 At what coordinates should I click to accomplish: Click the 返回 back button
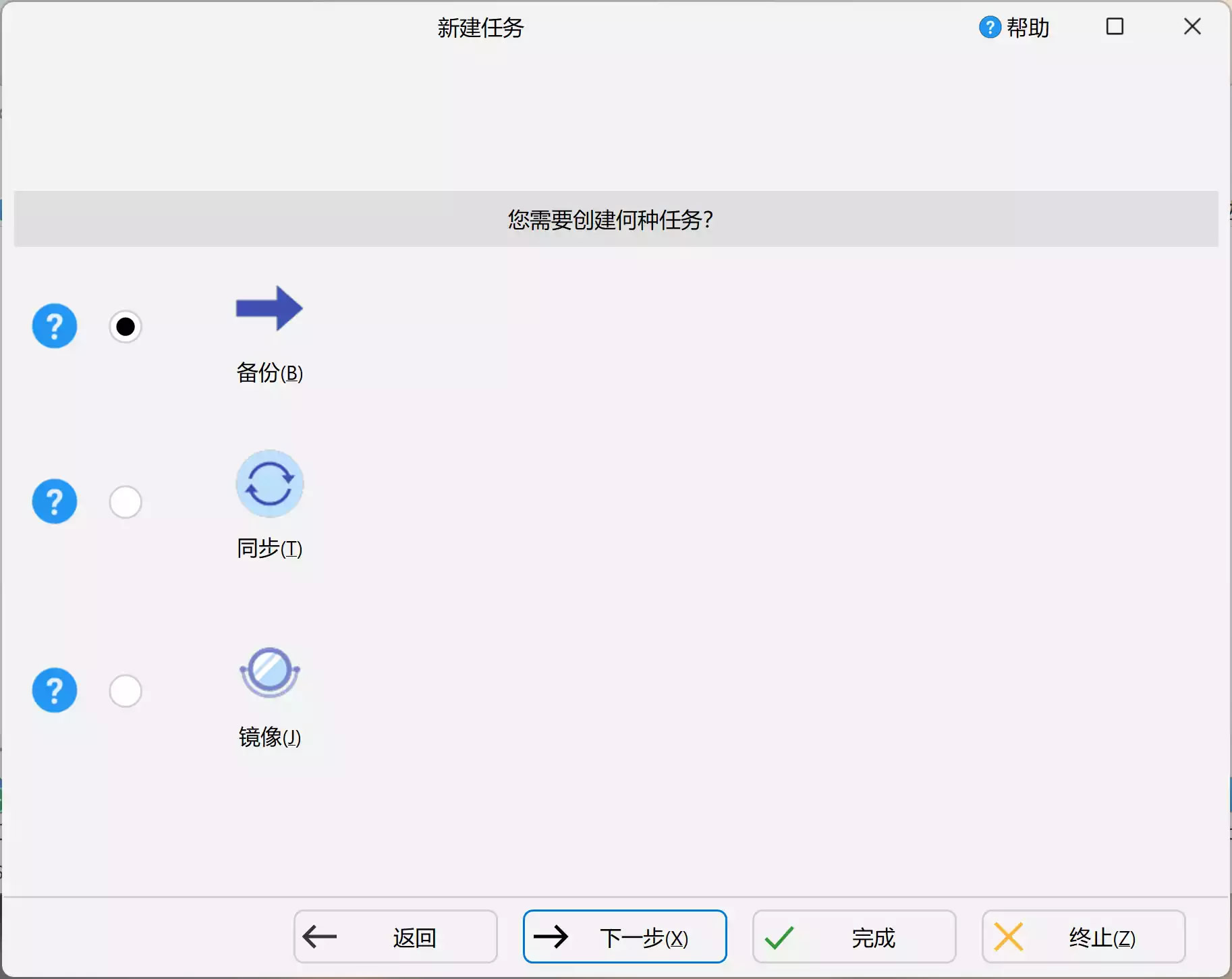395,936
